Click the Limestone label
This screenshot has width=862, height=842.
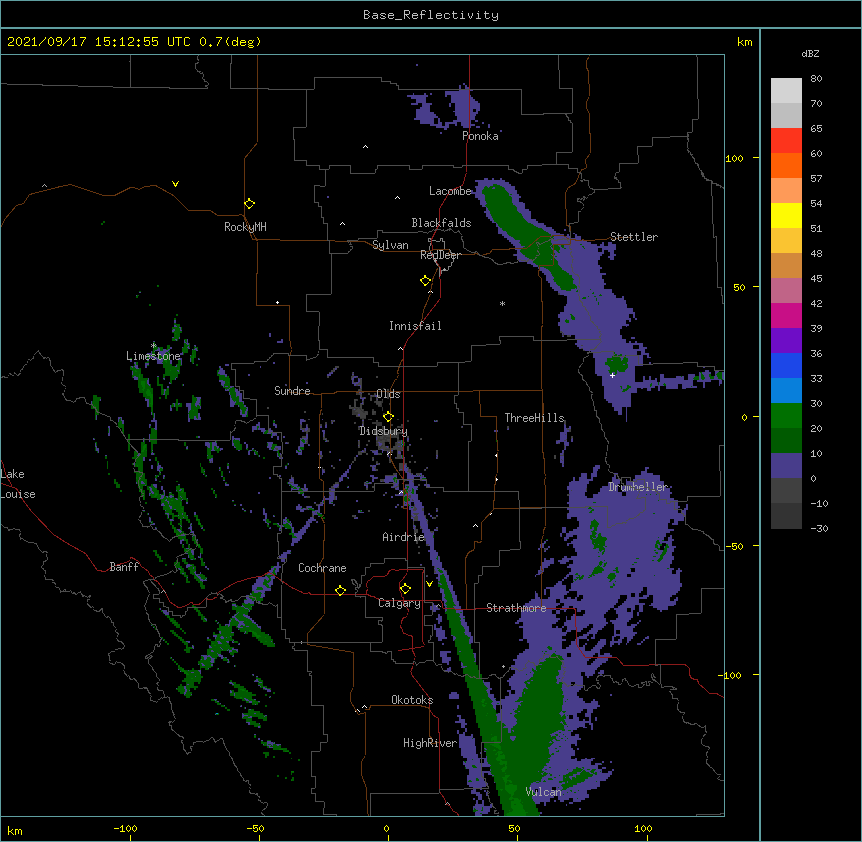coord(153,356)
